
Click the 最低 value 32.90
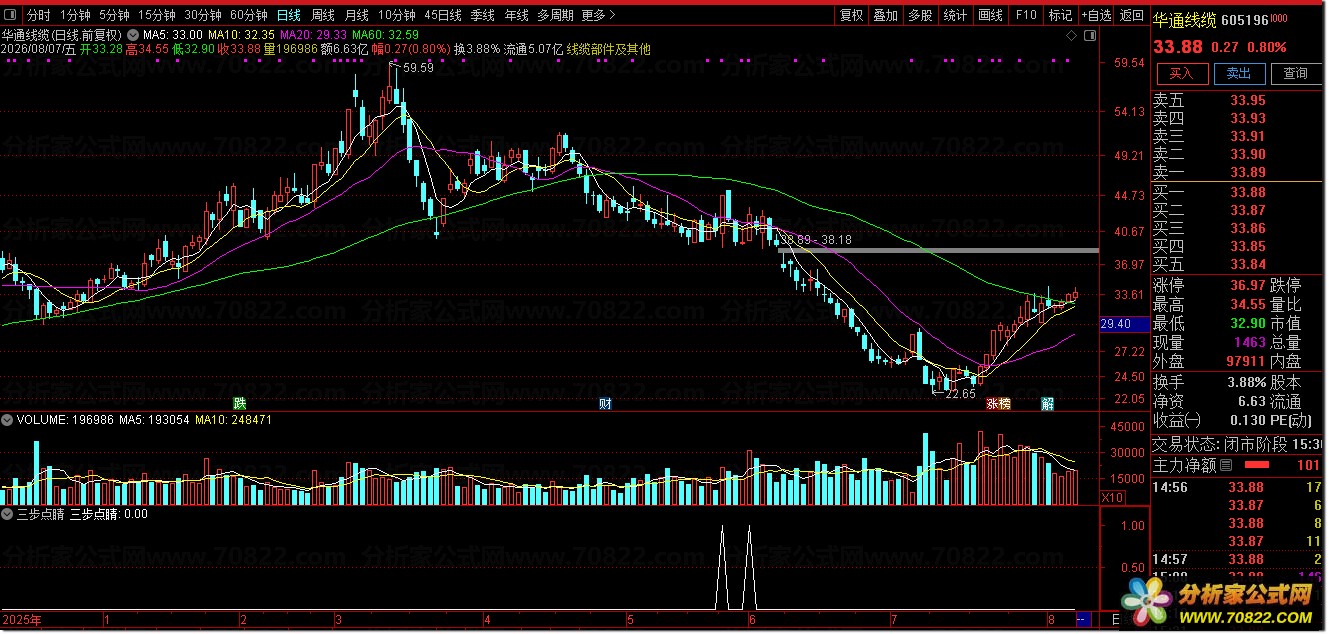[1247, 324]
